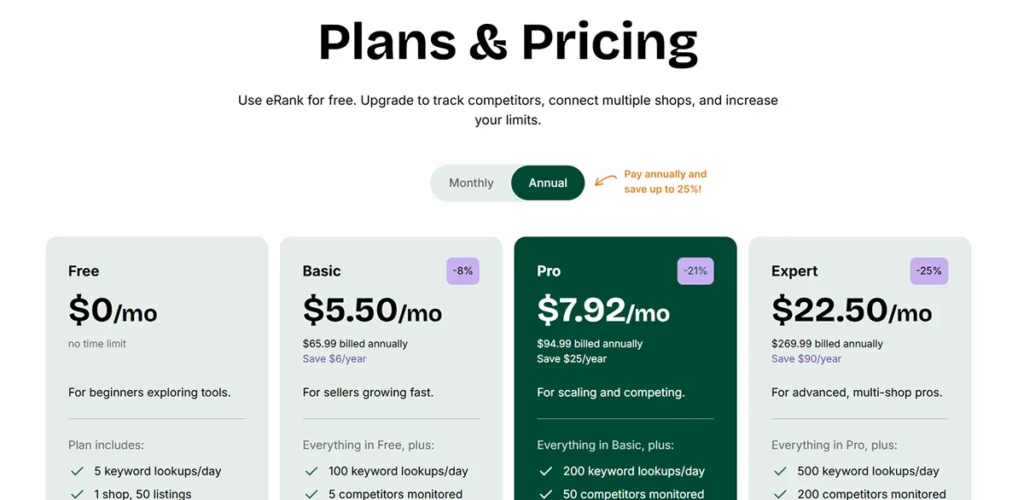Click the Basic plan title
The image size is (1024, 500).
(x=322, y=271)
